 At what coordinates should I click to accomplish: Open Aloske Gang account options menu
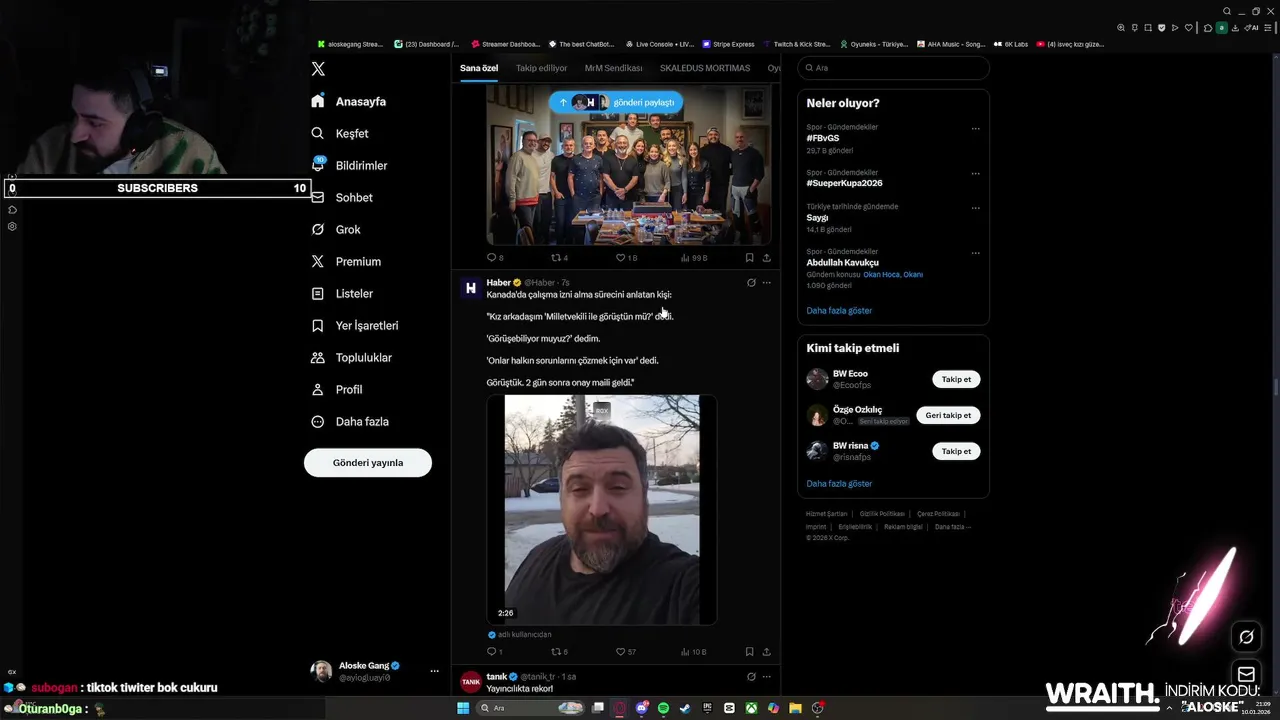434,671
